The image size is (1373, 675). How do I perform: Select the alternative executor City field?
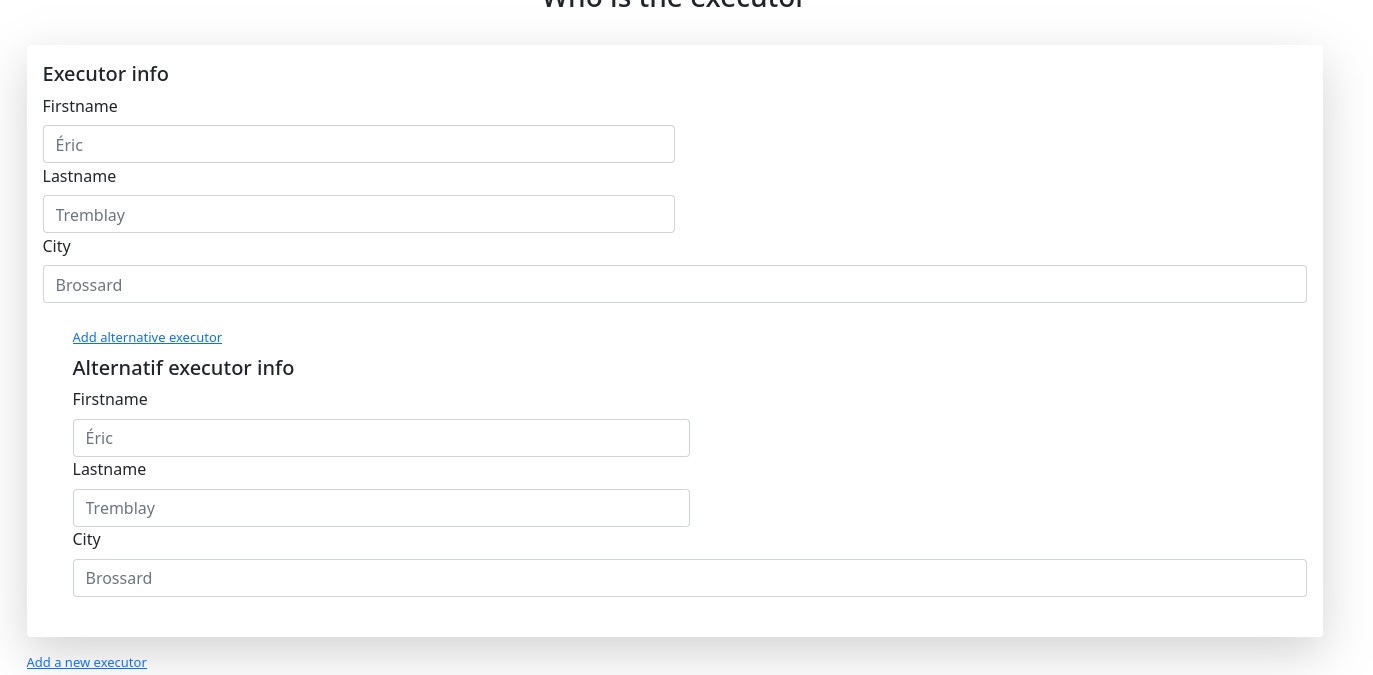click(689, 578)
